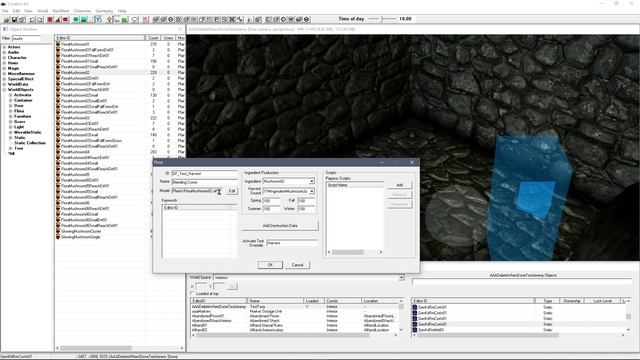Image resolution: width=640 pixels, height=360 pixels.
Task: Collapse the WorldObjects tree category
Action: tap(4, 89)
